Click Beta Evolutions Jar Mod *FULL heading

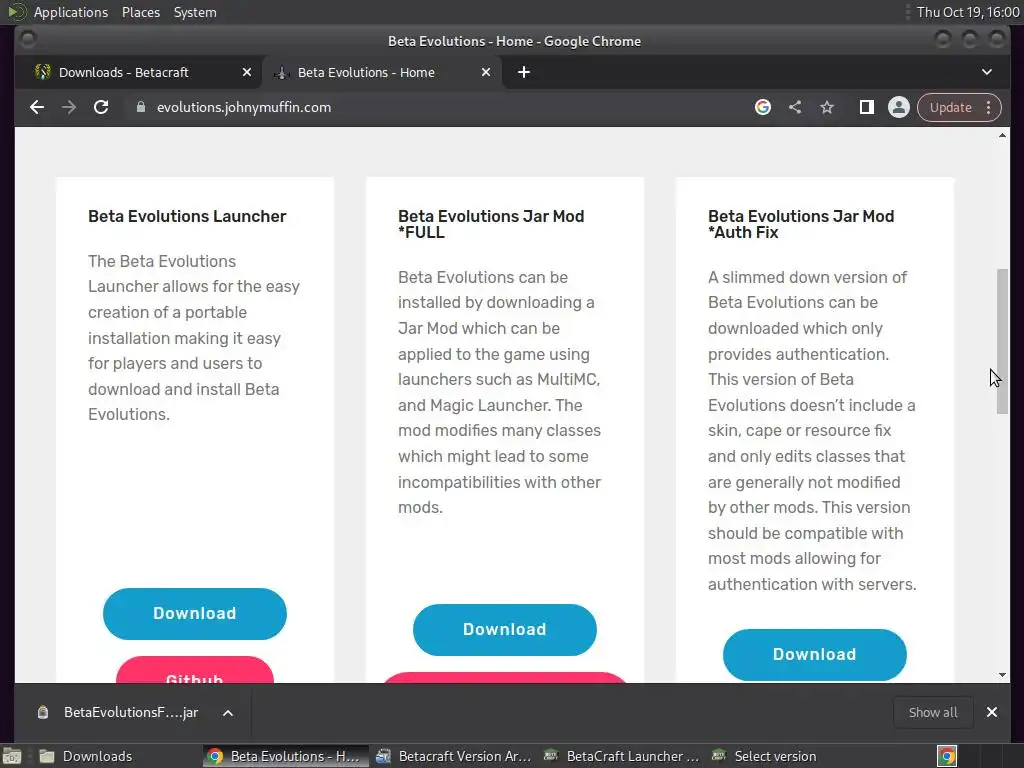pos(491,224)
